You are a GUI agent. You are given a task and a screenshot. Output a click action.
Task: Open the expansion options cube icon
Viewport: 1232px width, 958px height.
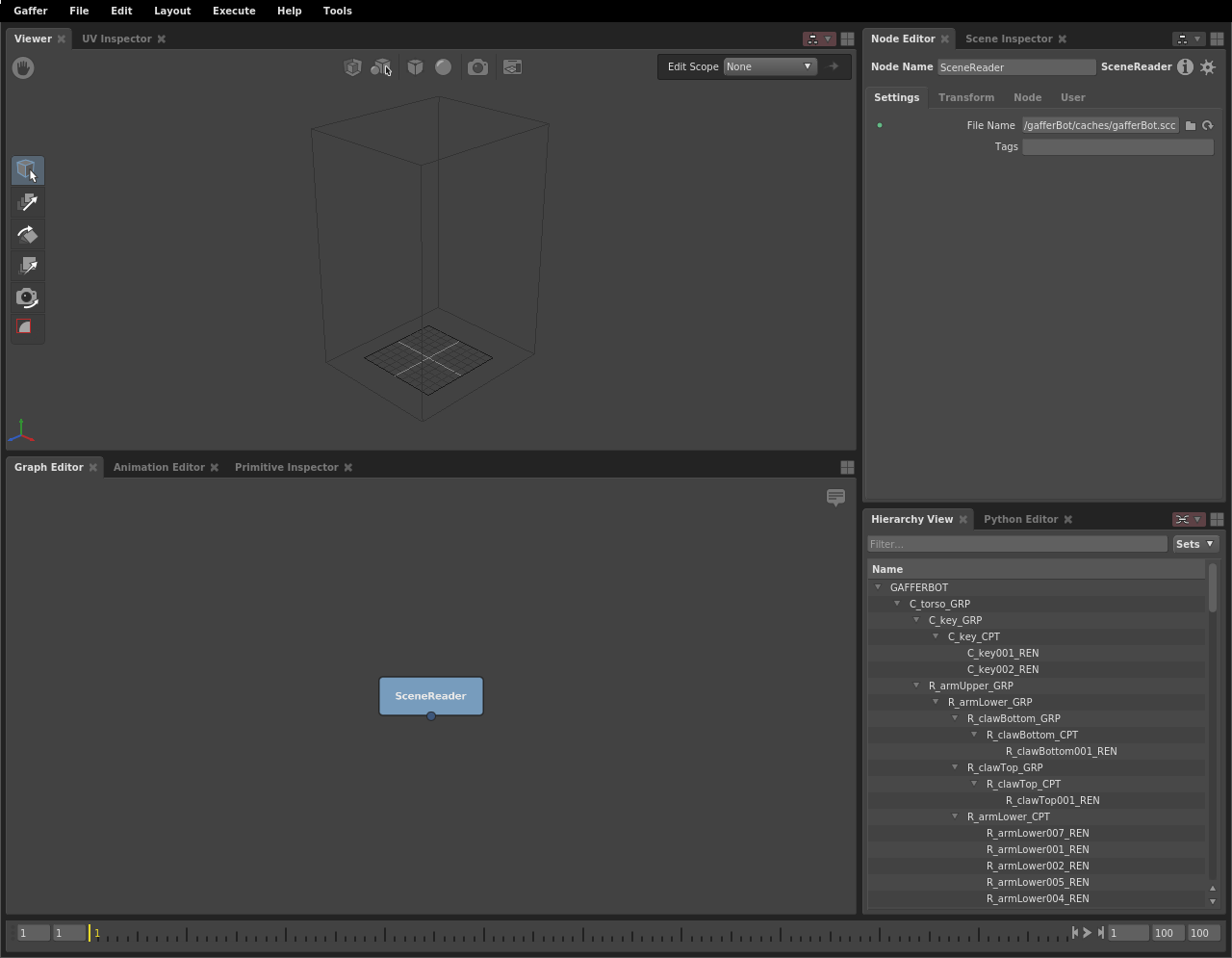click(x=353, y=67)
